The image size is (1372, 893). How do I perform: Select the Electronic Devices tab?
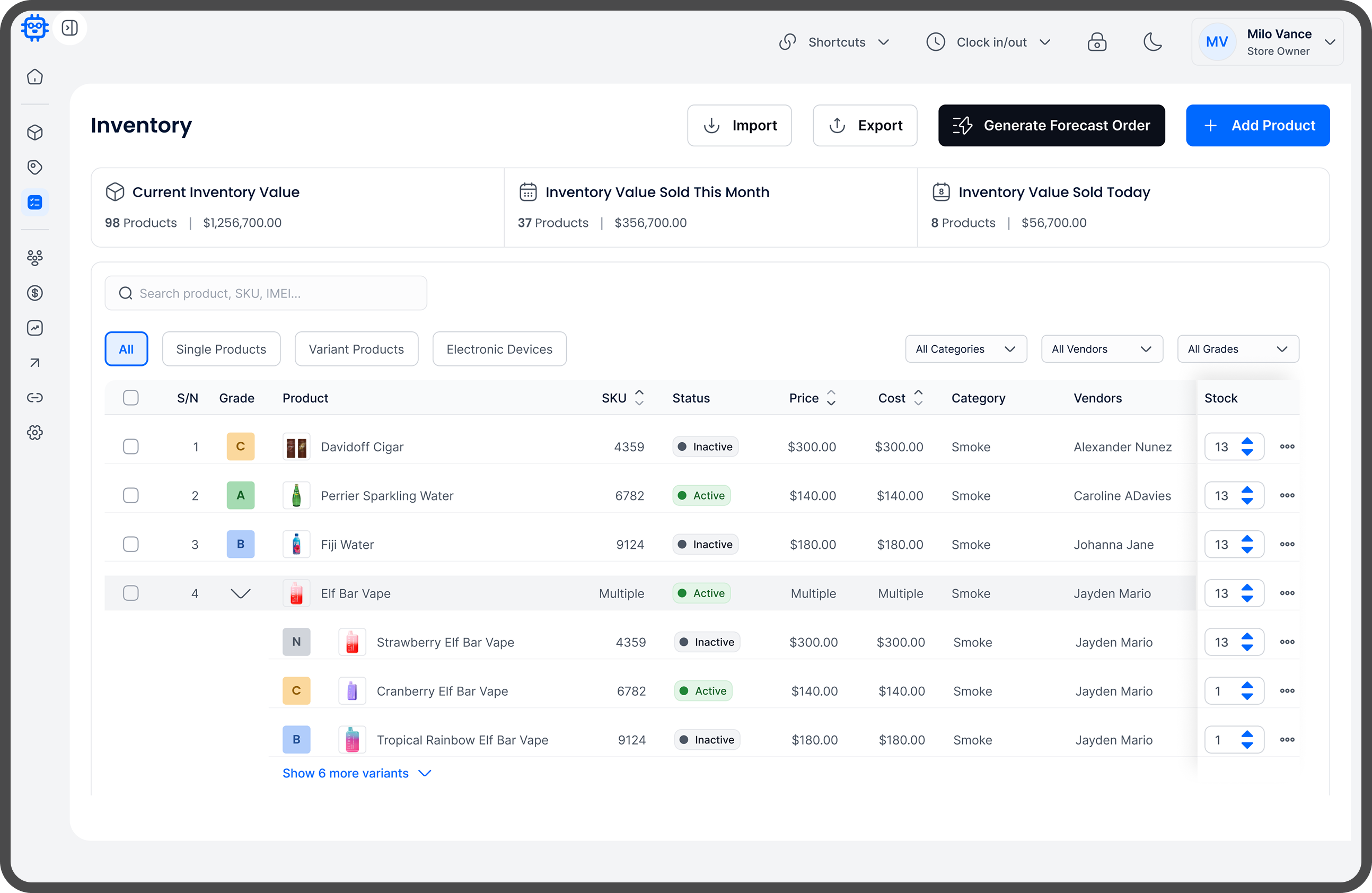point(499,349)
